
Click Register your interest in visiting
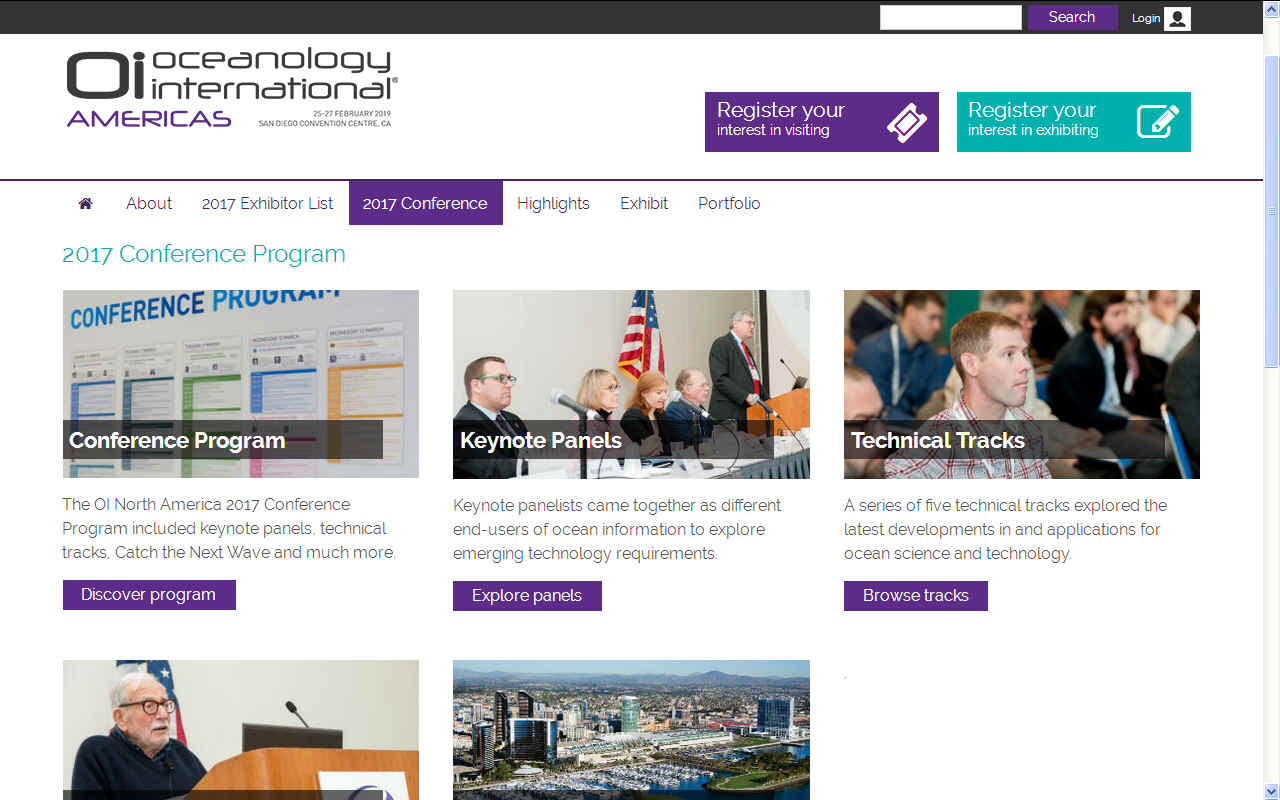coord(822,122)
